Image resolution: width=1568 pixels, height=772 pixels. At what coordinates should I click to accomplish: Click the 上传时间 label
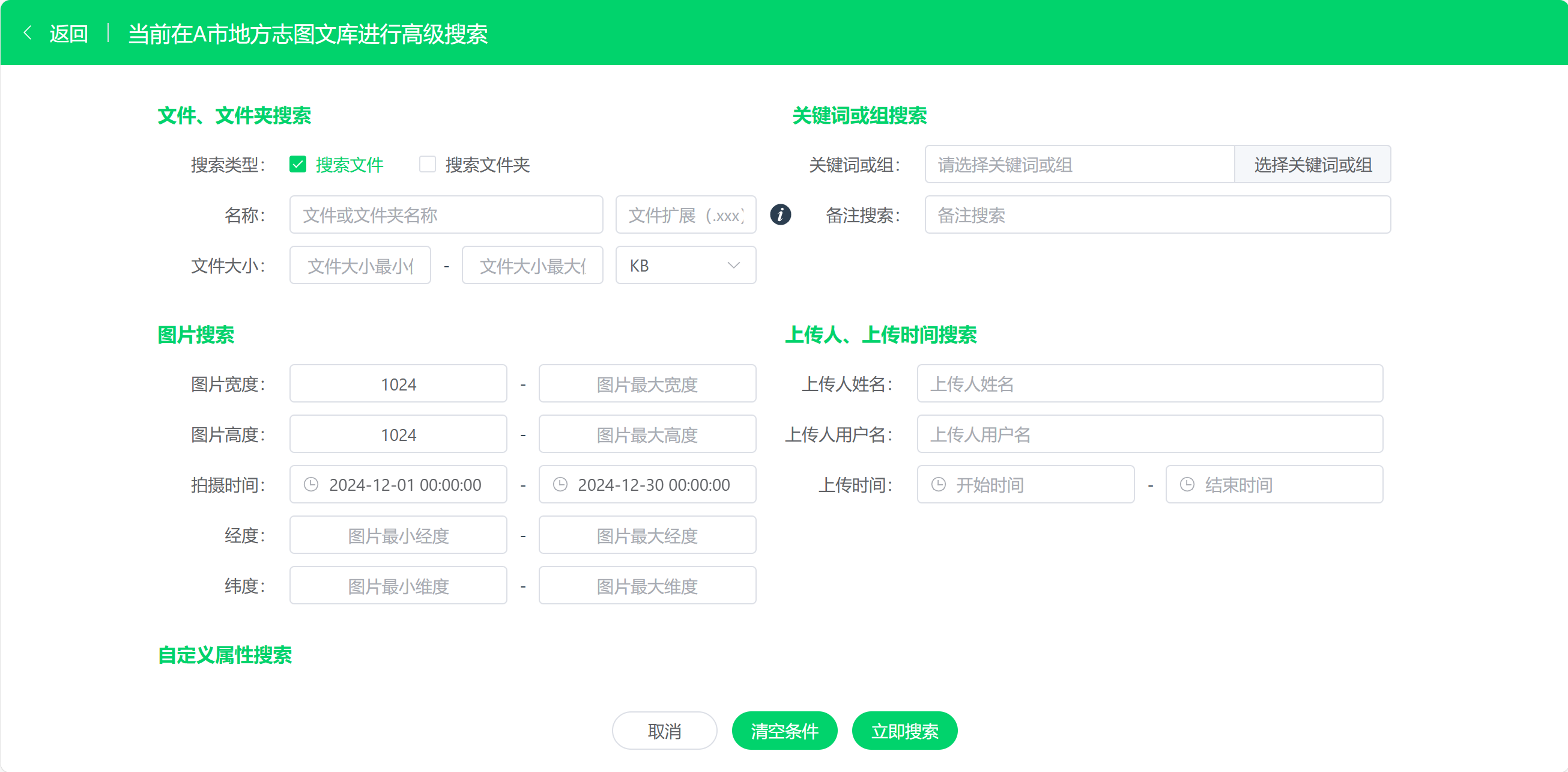coord(855,485)
